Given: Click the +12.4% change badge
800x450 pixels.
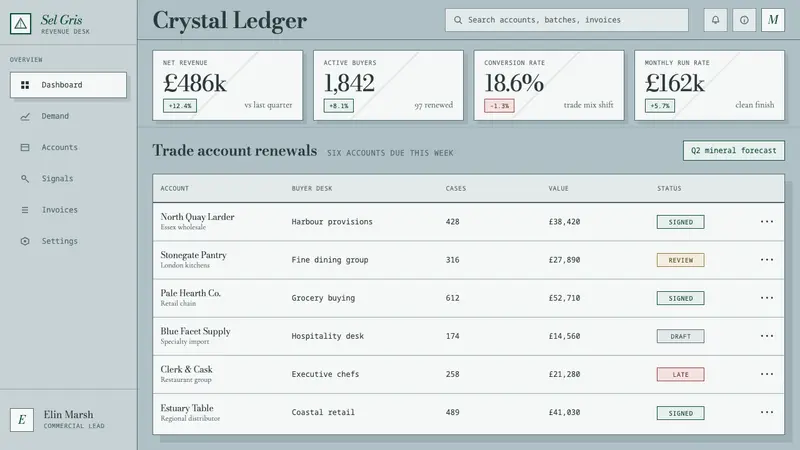Looking at the screenshot, I should click(x=180, y=106).
